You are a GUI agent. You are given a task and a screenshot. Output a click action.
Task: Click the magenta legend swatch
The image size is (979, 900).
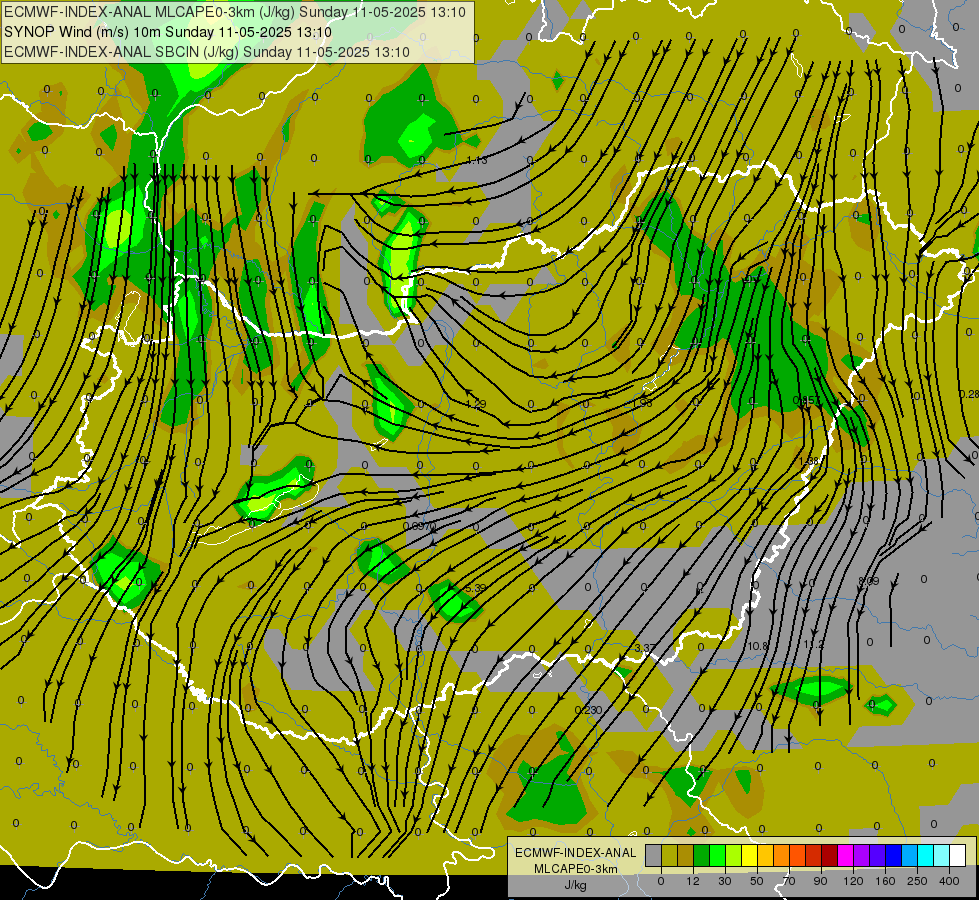pos(845,855)
